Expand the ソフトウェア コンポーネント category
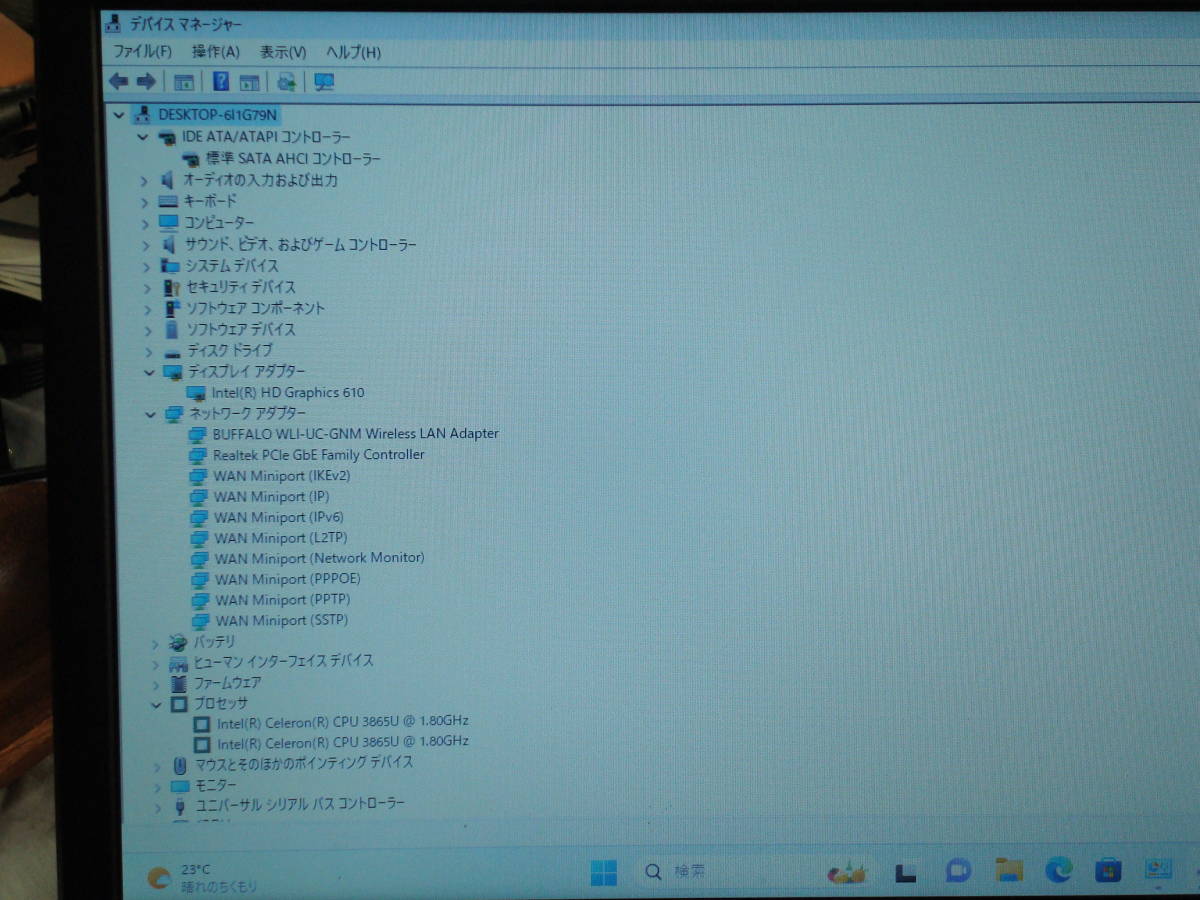1200x900 pixels. 148,309
